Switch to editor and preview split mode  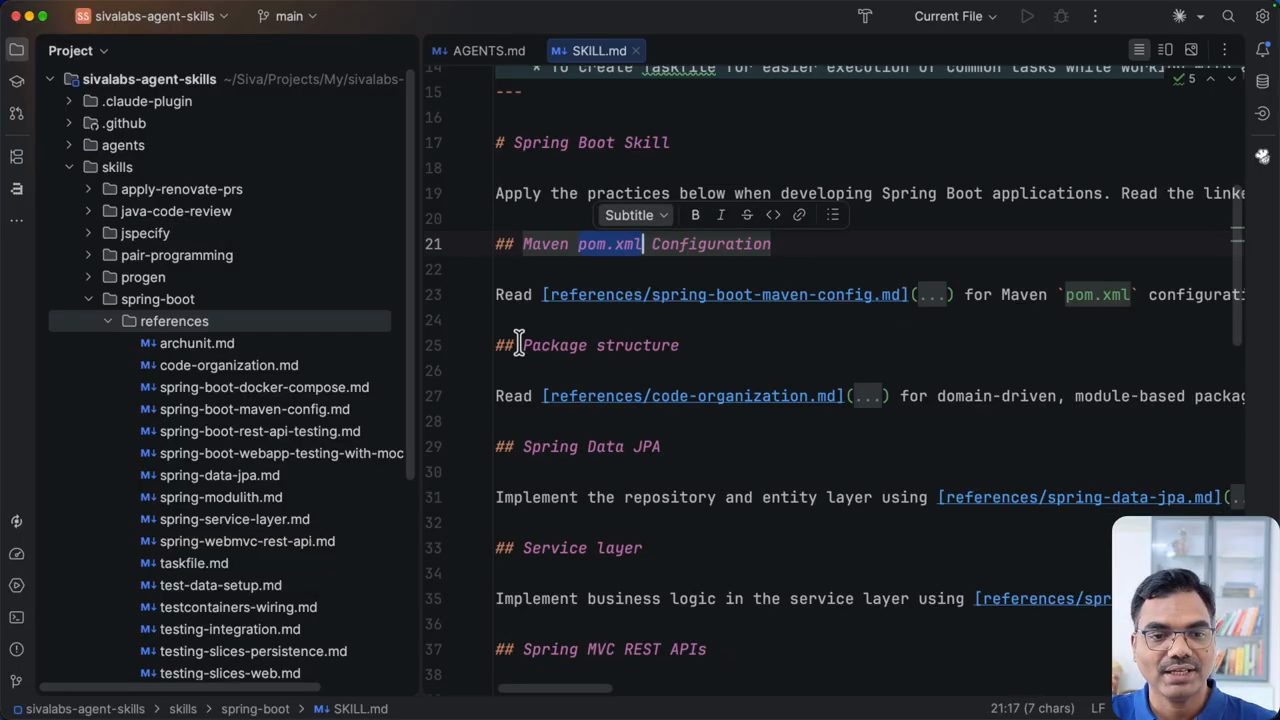[x=1165, y=50]
